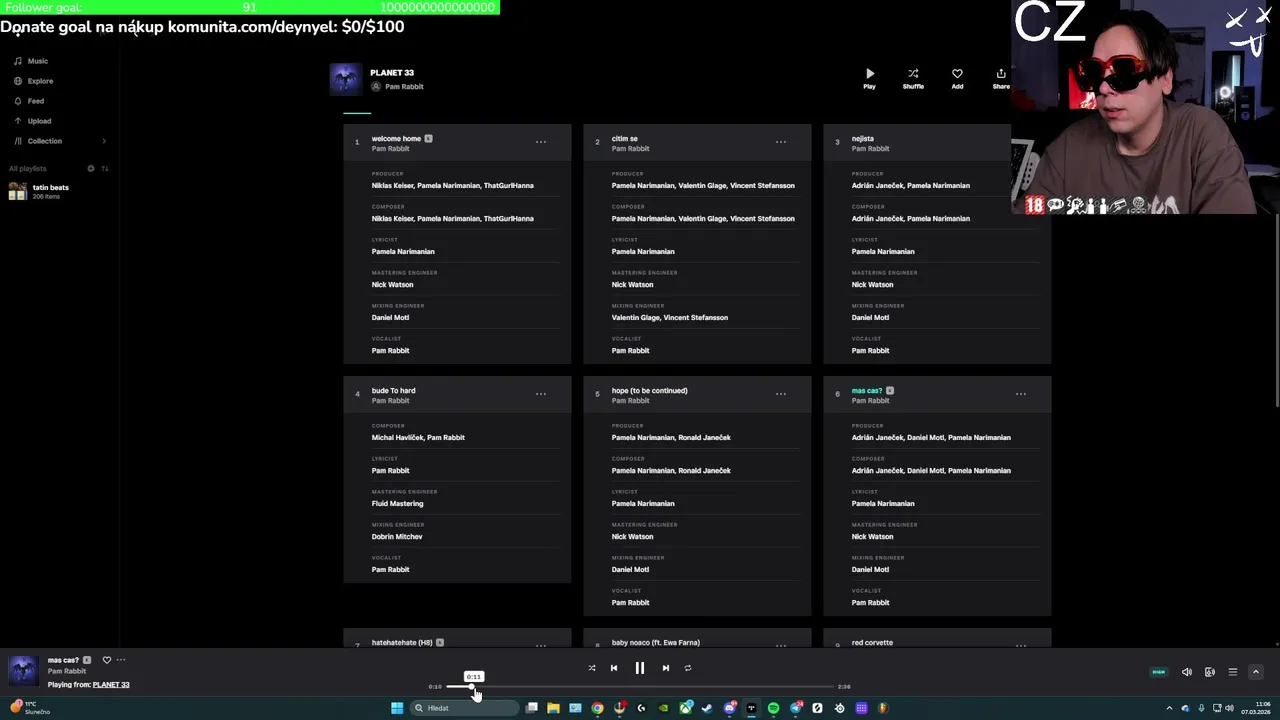Viewport: 1280px width, 720px height.
Task: Open Spotify from the taskbar
Action: click(x=773, y=708)
